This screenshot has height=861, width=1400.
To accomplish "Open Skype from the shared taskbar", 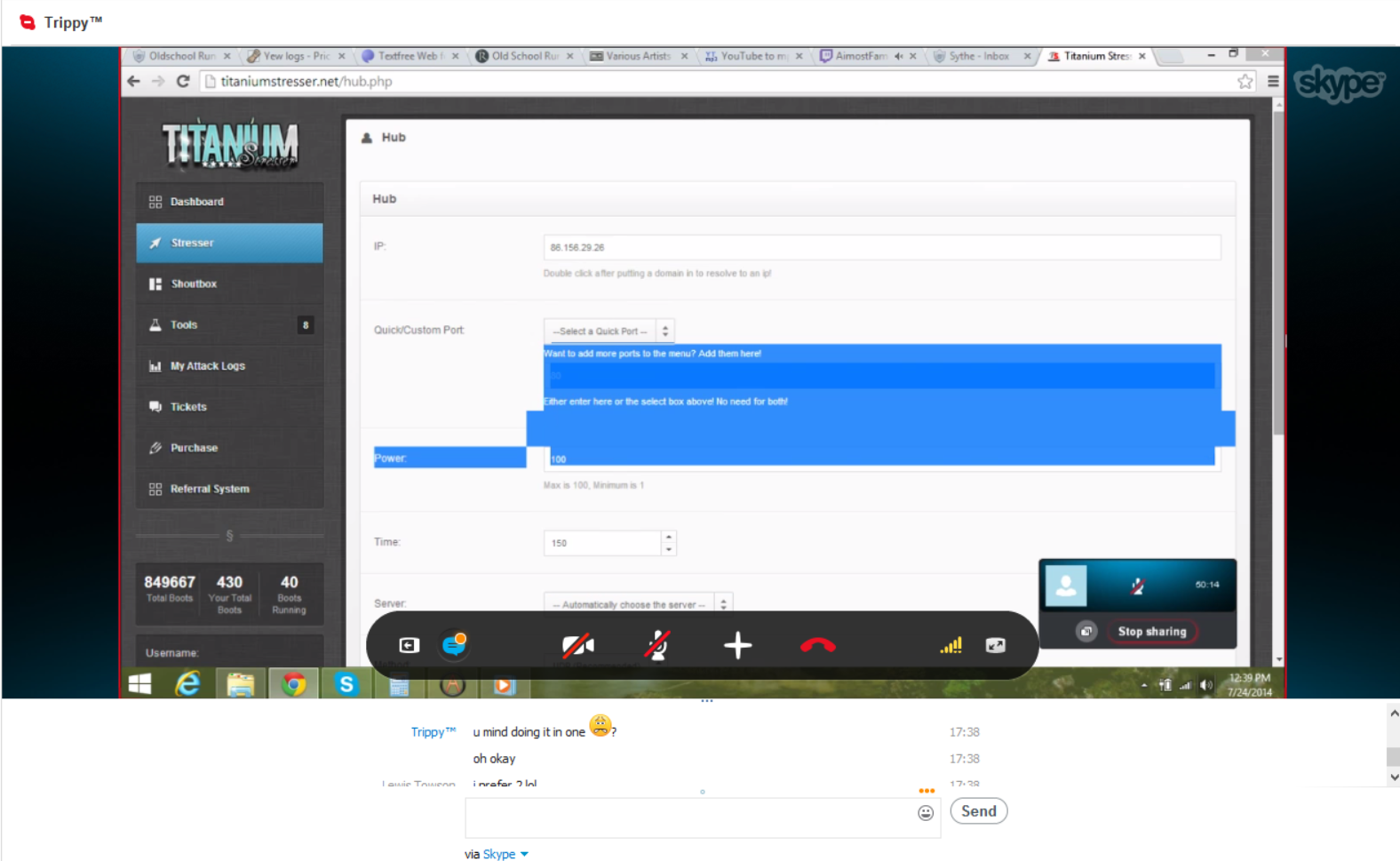I will [x=346, y=684].
